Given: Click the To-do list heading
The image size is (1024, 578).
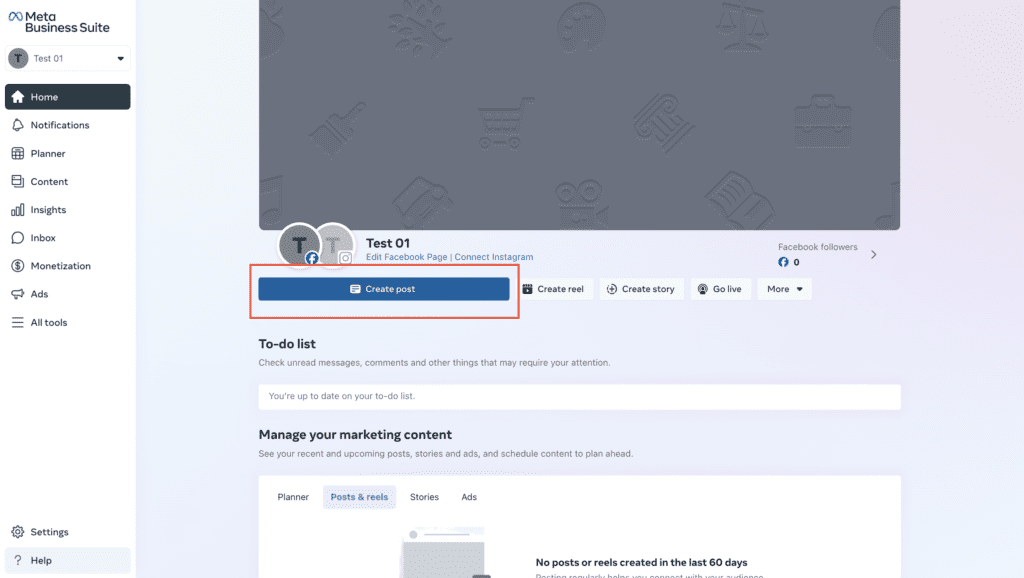Looking at the screenshot, I should coord(287,344).
